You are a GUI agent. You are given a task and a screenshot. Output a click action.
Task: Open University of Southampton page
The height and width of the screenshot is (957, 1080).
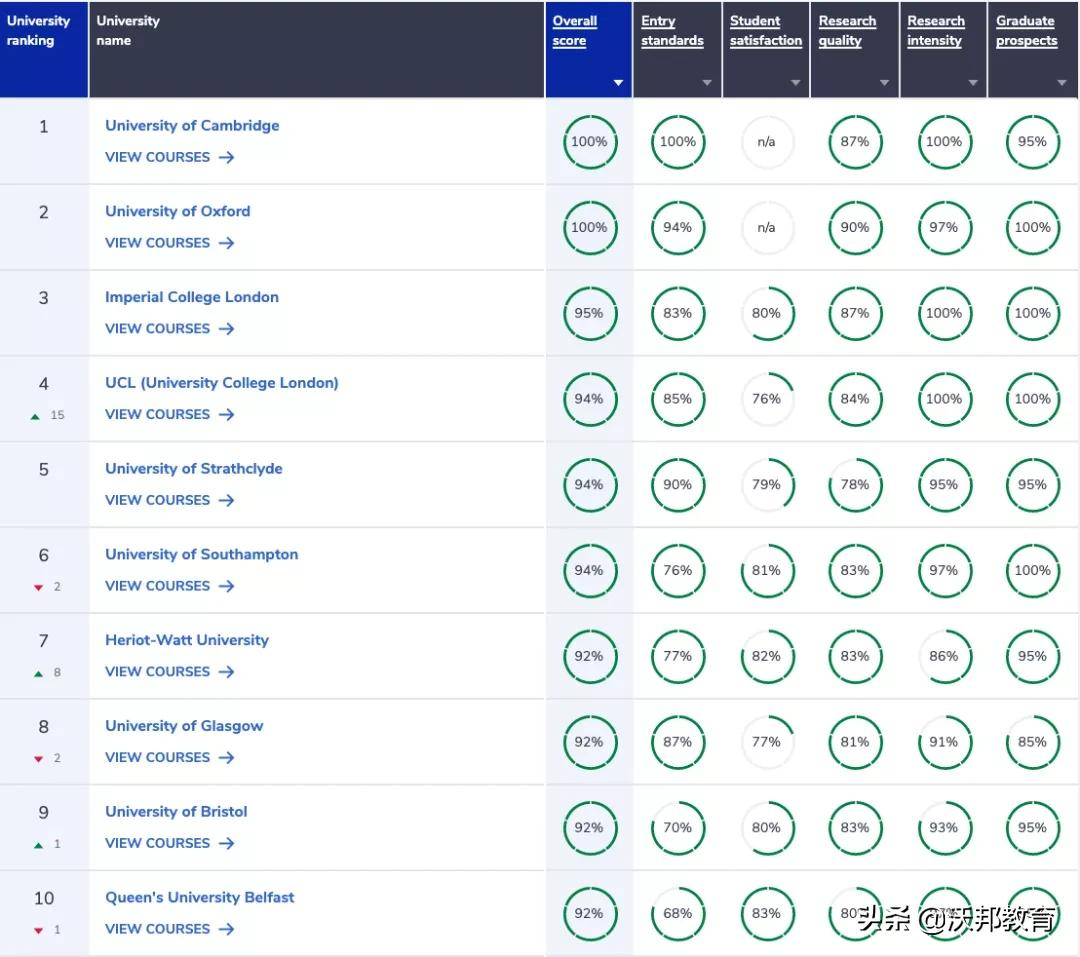(202, 555)
